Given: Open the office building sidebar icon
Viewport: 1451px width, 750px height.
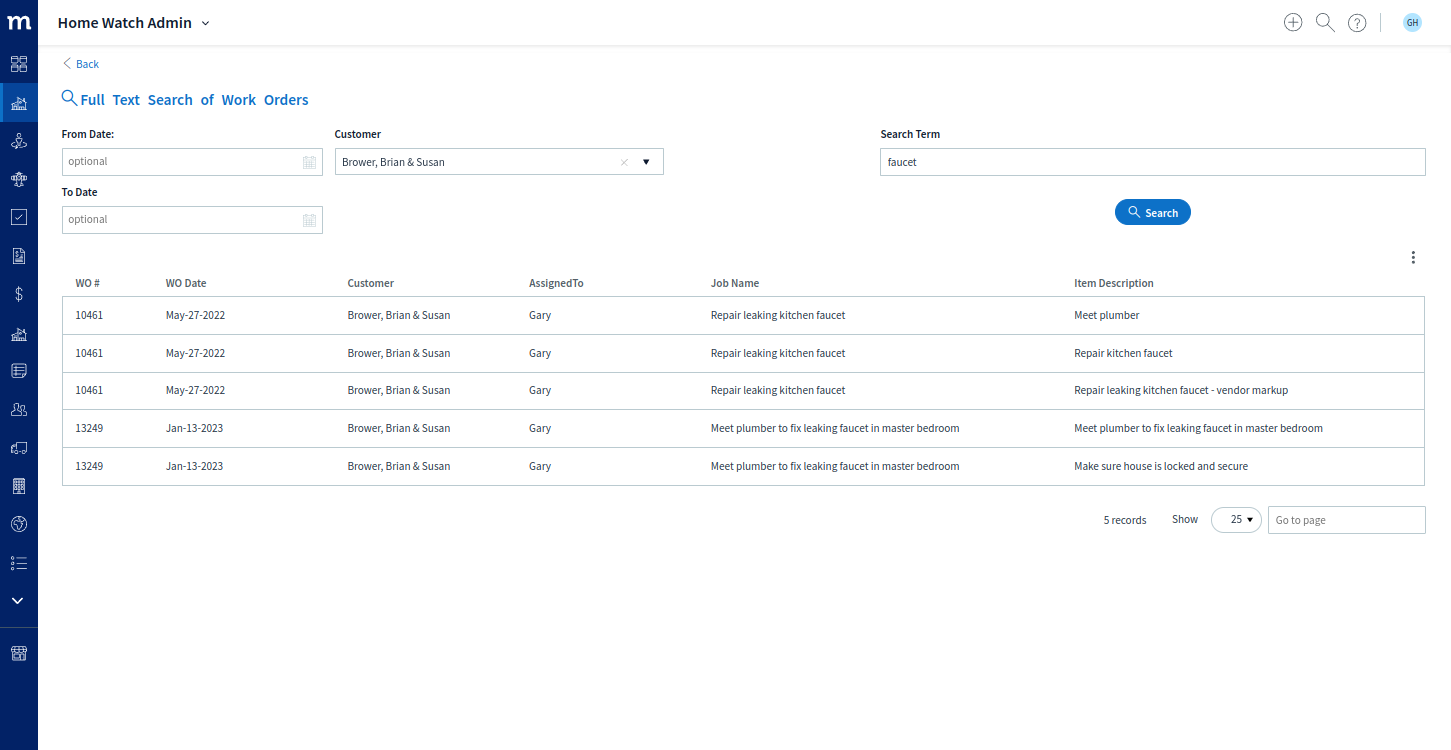Looking at the screenshot, I should [x=19, y=486].
